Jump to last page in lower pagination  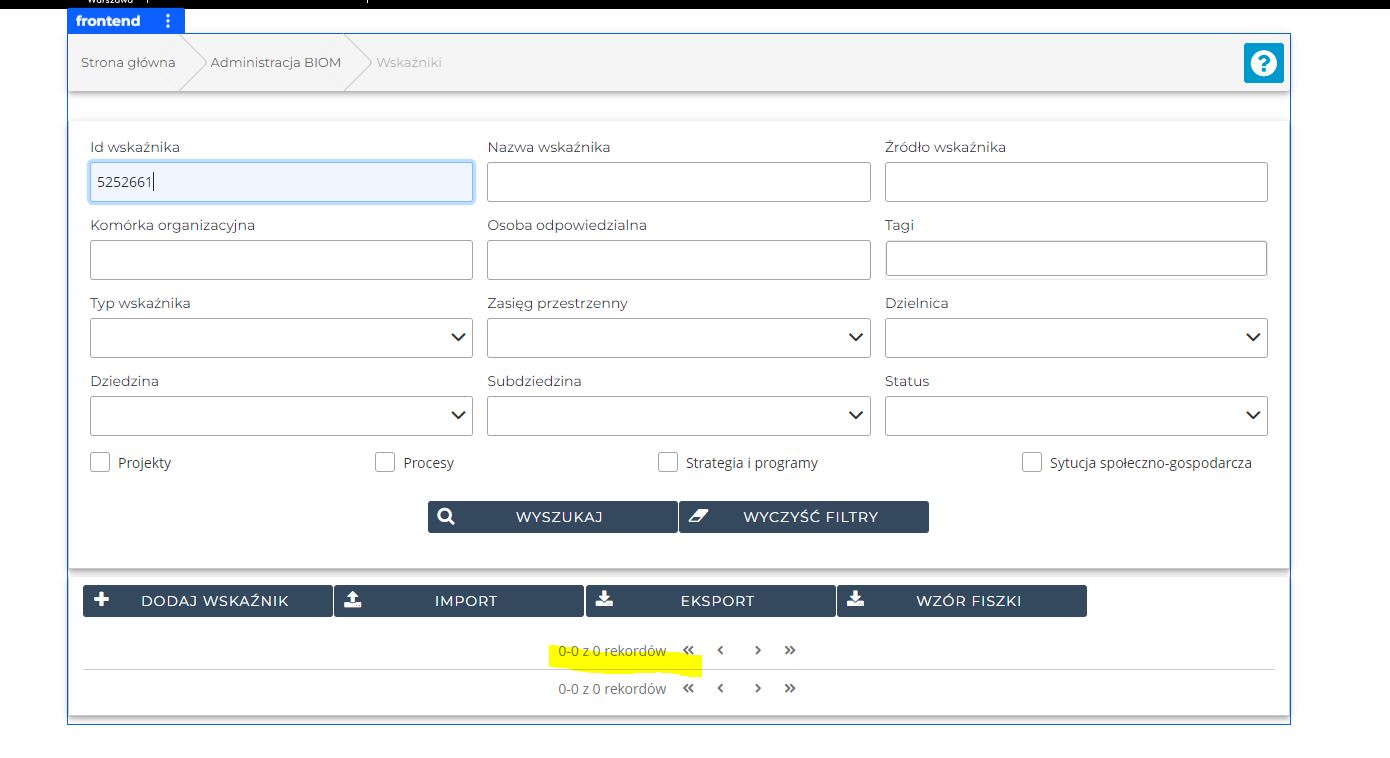790,688
